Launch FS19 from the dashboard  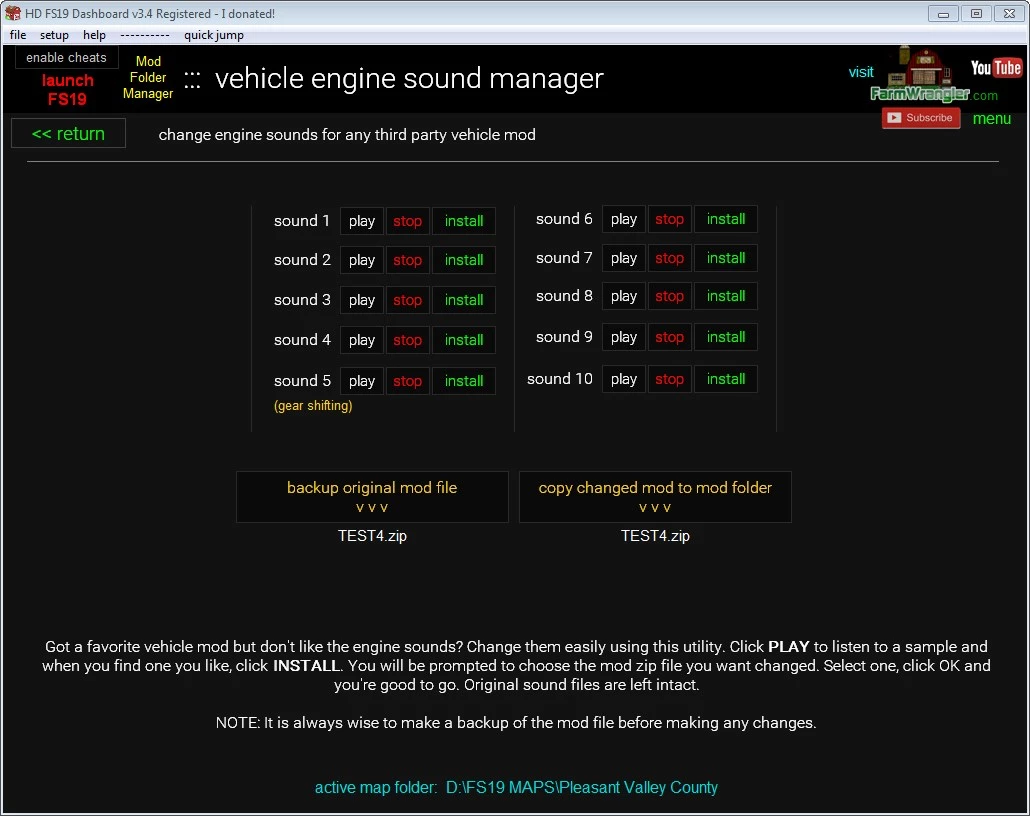(67, 89)
